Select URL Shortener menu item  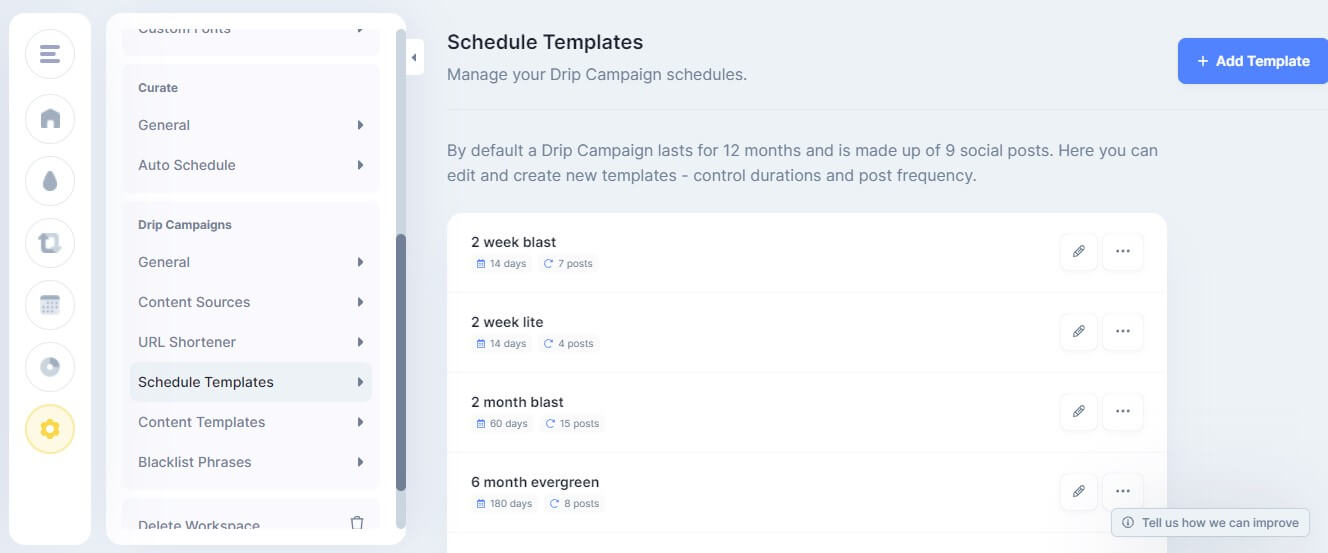coord(187,342)
